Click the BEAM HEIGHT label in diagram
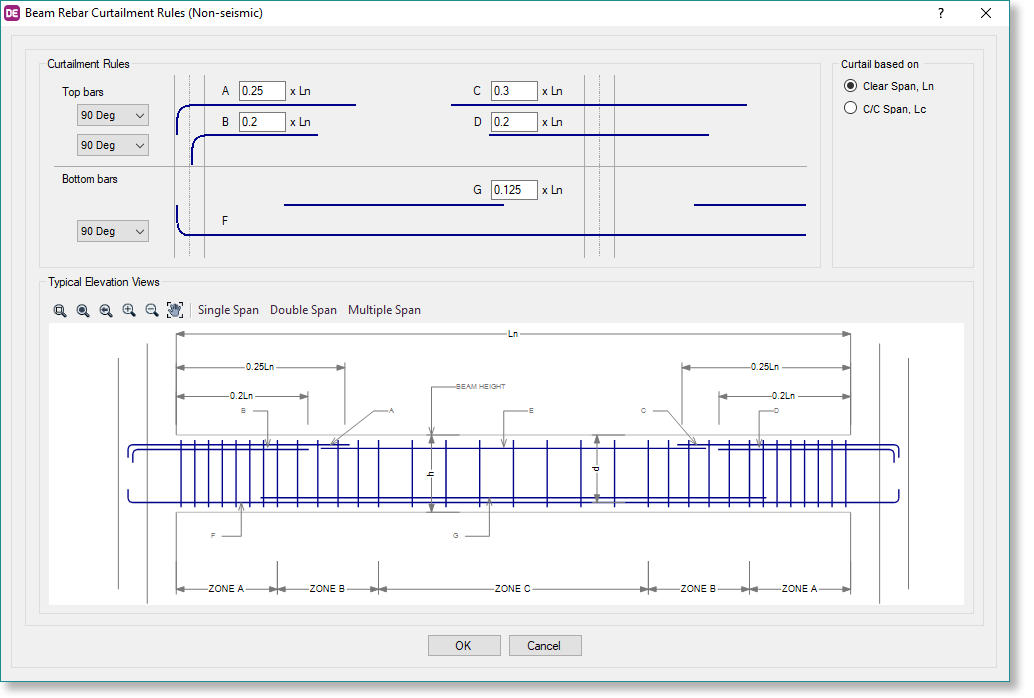Image resolution: width=1034 pixels, height=698 pixels. [x=481, y=387]
